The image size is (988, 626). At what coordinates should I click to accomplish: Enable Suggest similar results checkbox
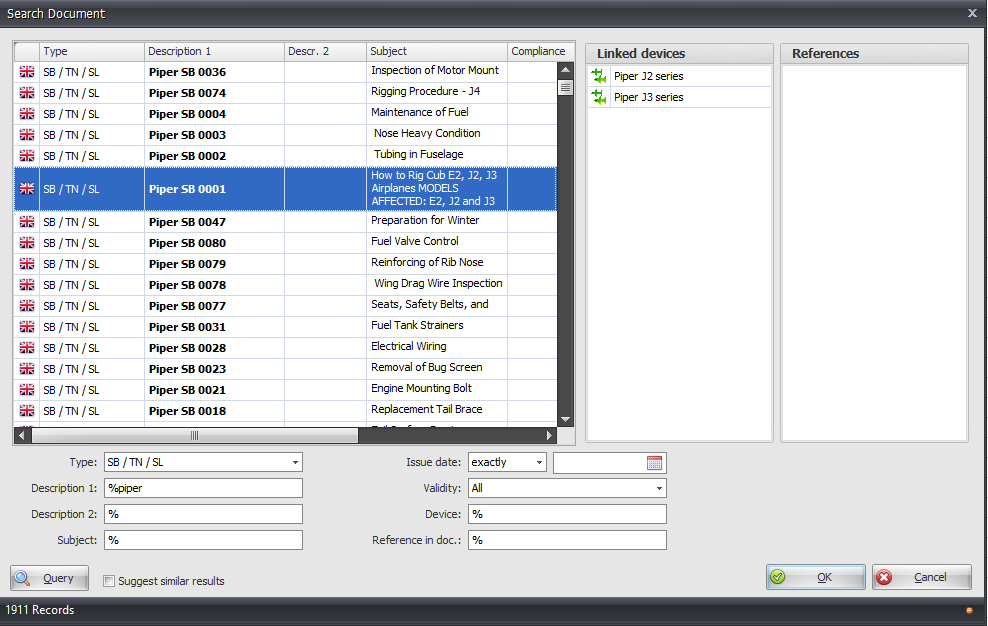(109, 581)
